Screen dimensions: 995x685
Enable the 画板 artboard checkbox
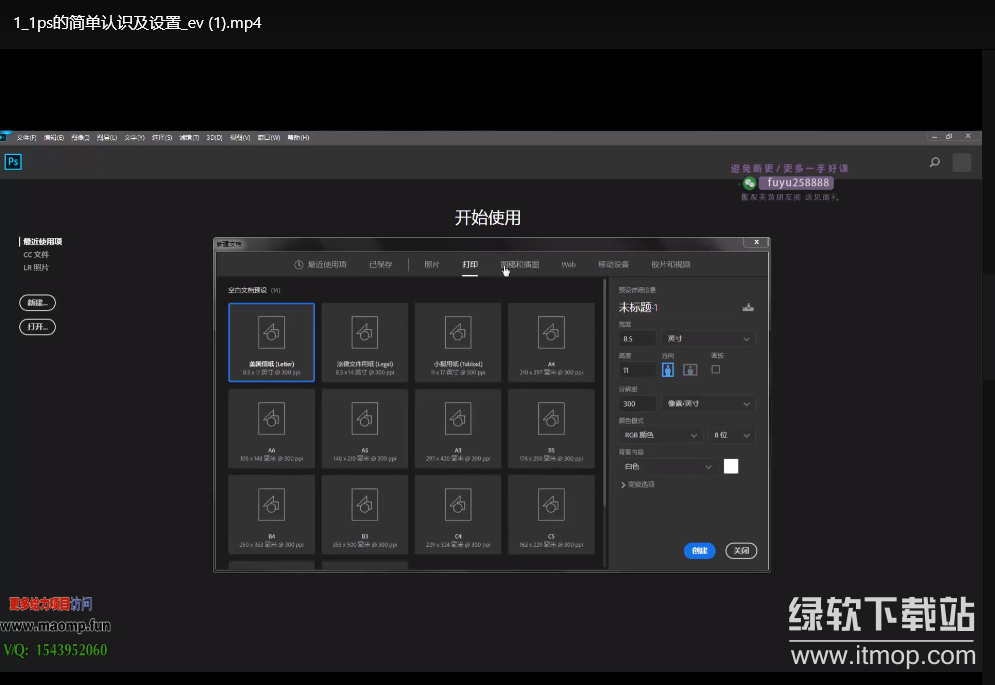[715, 369]
